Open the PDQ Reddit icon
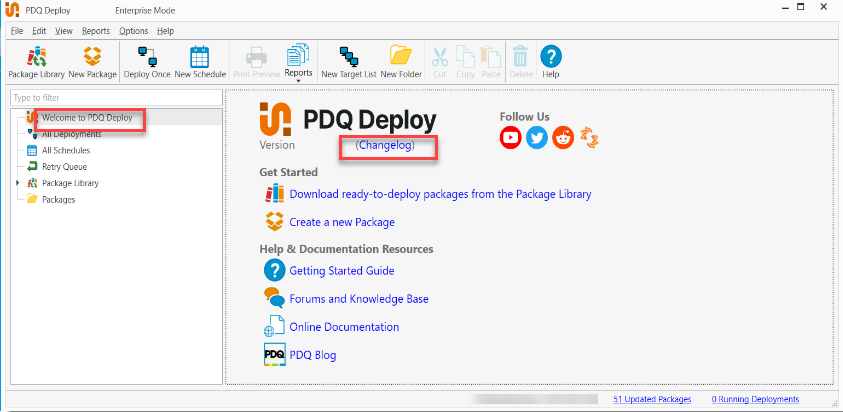843x412 pixels. tap(563, 138)
